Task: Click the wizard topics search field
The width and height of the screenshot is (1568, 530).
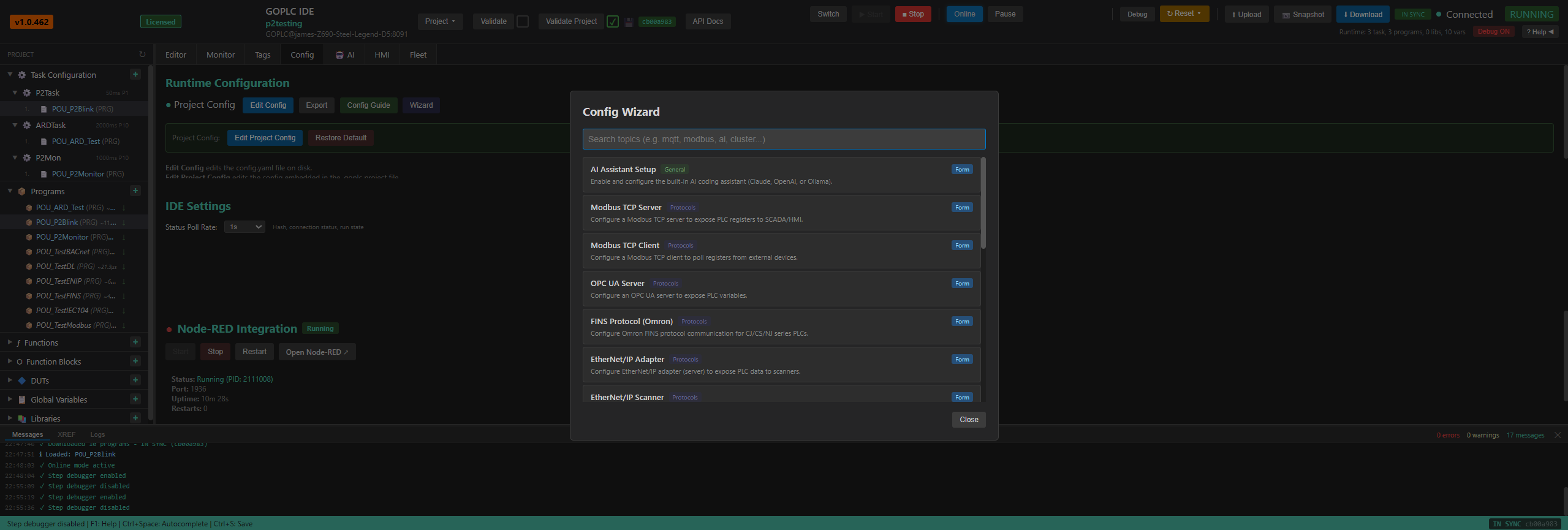Action: [x=784, y=139]
